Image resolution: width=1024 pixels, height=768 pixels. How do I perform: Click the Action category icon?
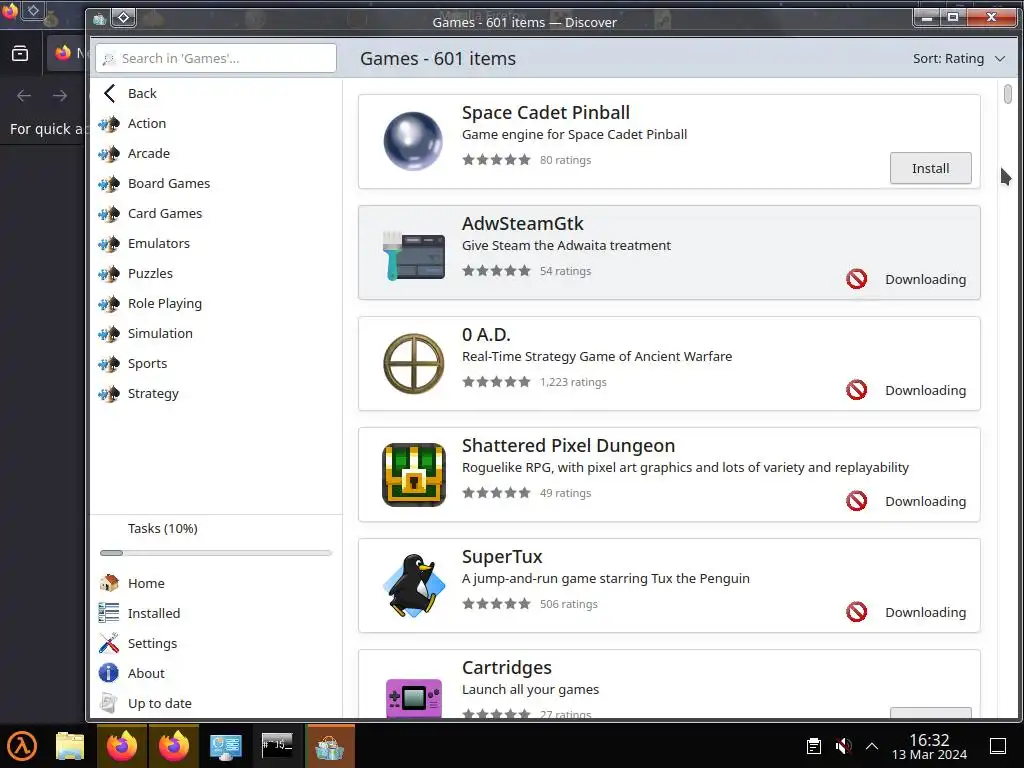109,123
